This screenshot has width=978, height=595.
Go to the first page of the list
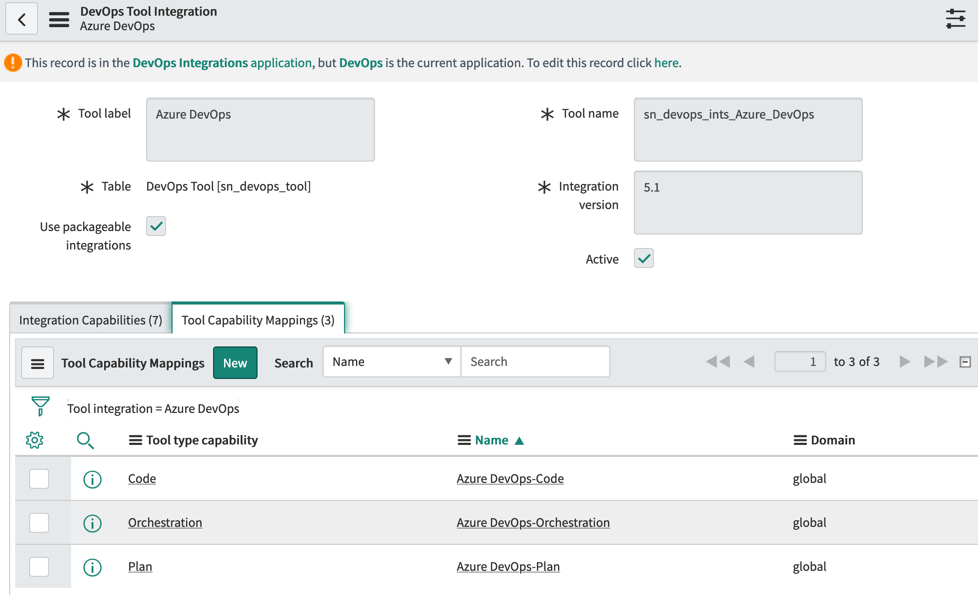pos(718,362)
